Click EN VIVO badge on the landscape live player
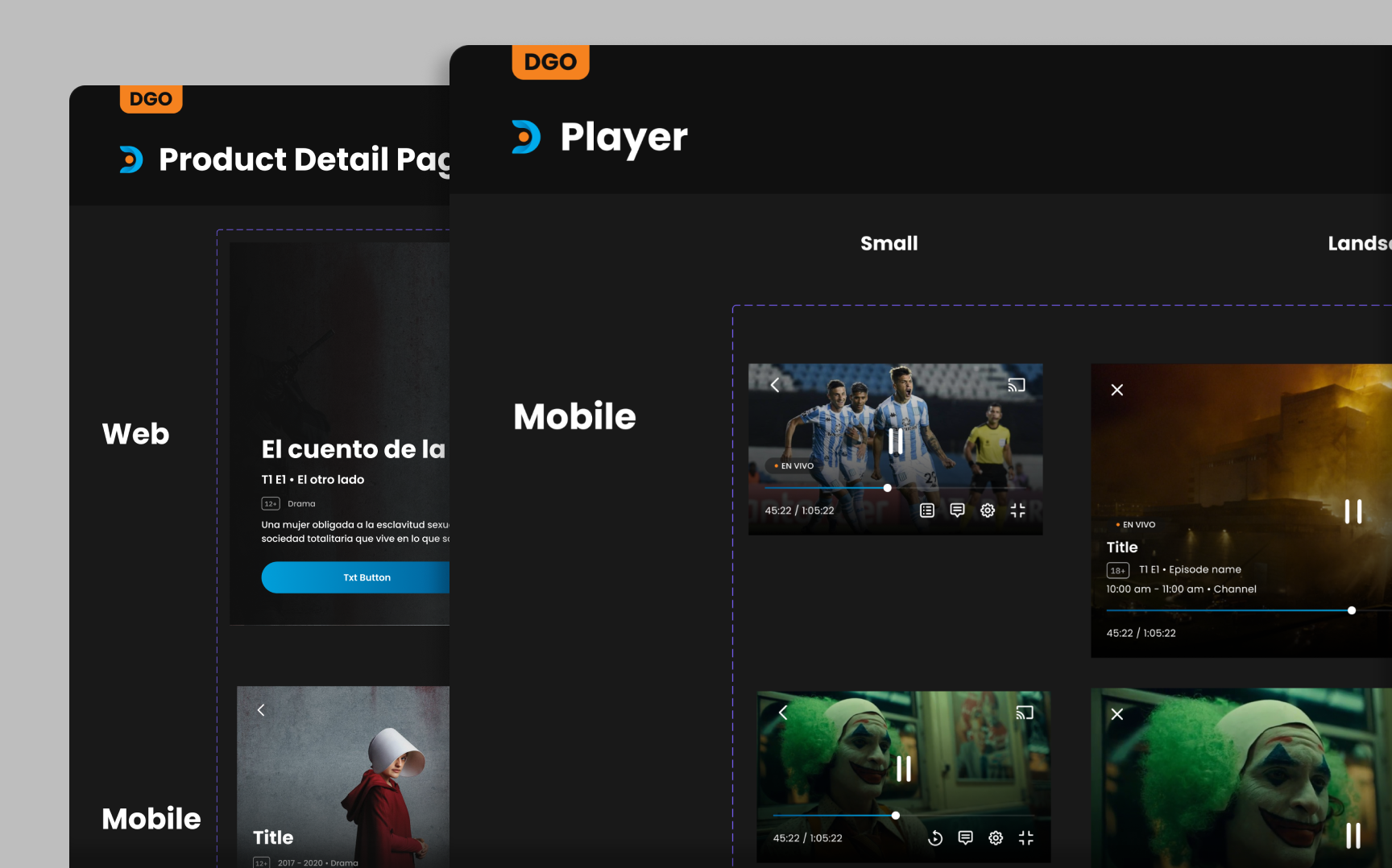The height and width of the screenshot is (868, 1392). (1135, 525)
